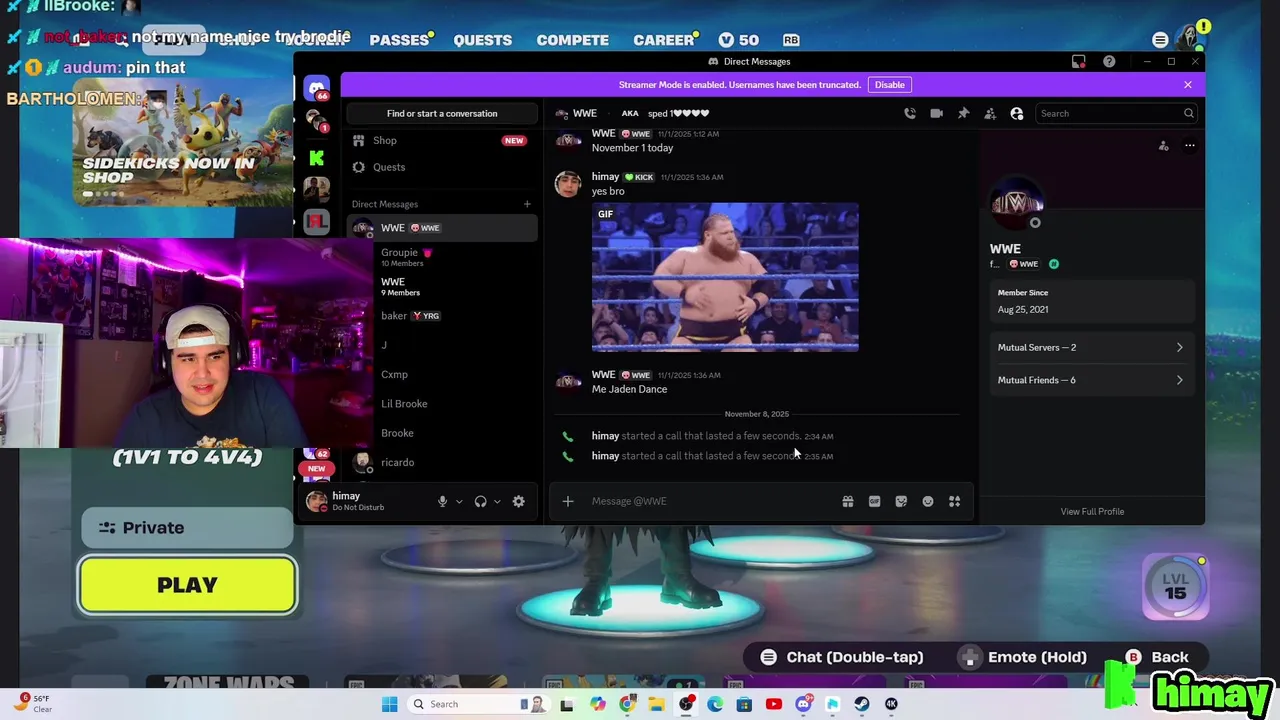1280x720 pixels.
Task: Open the emoji picker in message bar
Action: (928, 501)
